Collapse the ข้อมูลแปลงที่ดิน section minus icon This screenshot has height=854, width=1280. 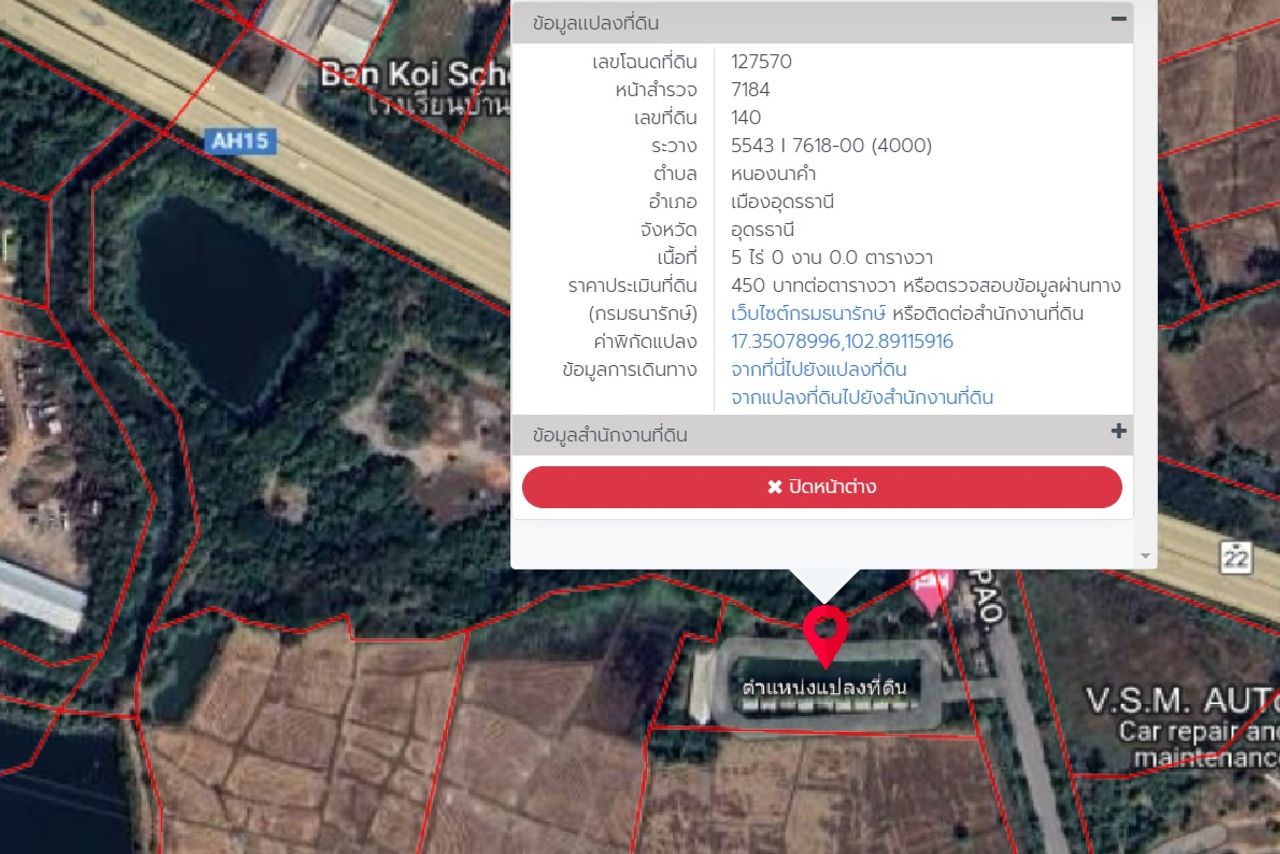pyautogui.click(x=1118, y=19)
